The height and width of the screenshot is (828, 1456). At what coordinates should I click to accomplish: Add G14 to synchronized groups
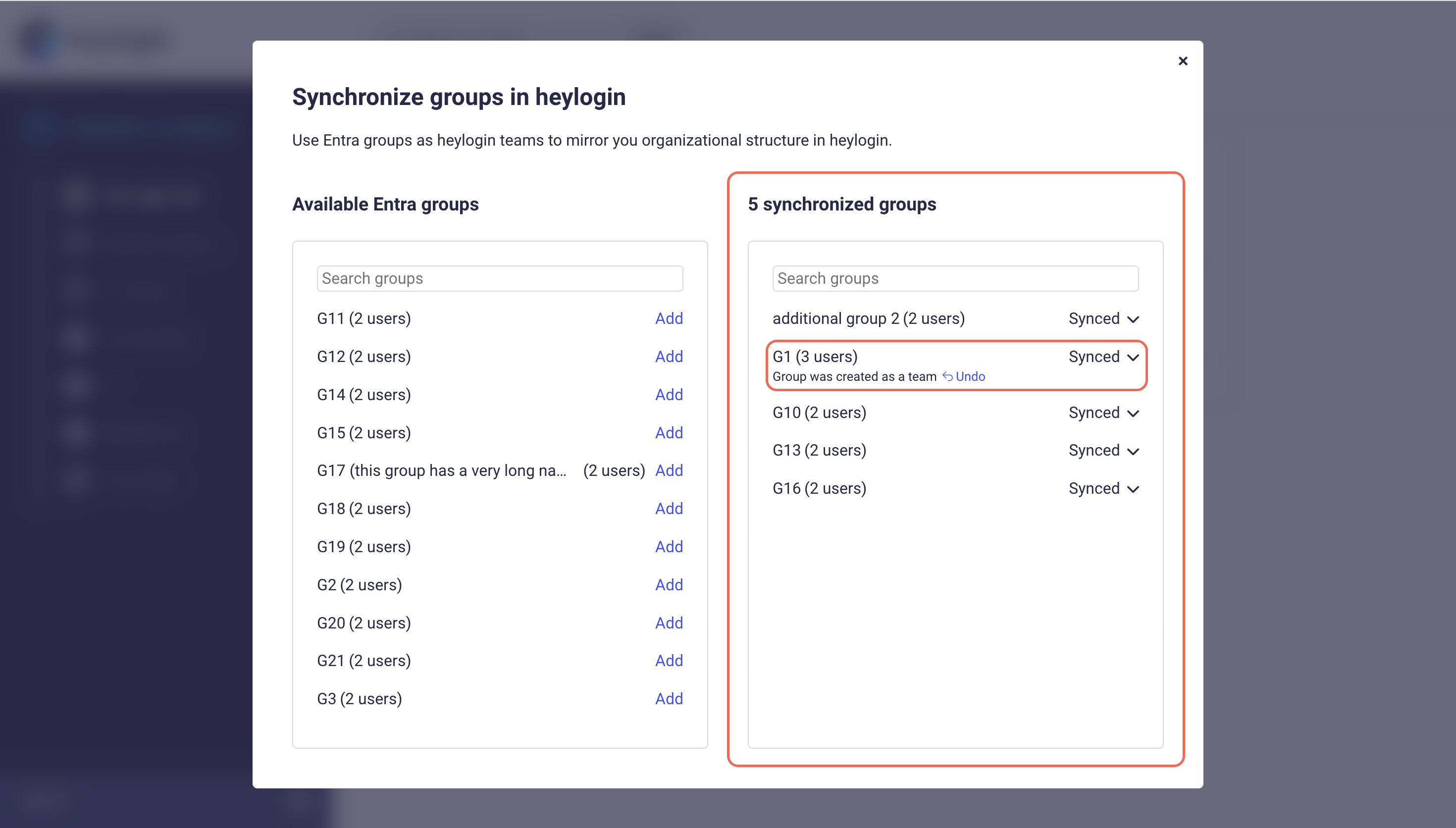pos(669,395)
